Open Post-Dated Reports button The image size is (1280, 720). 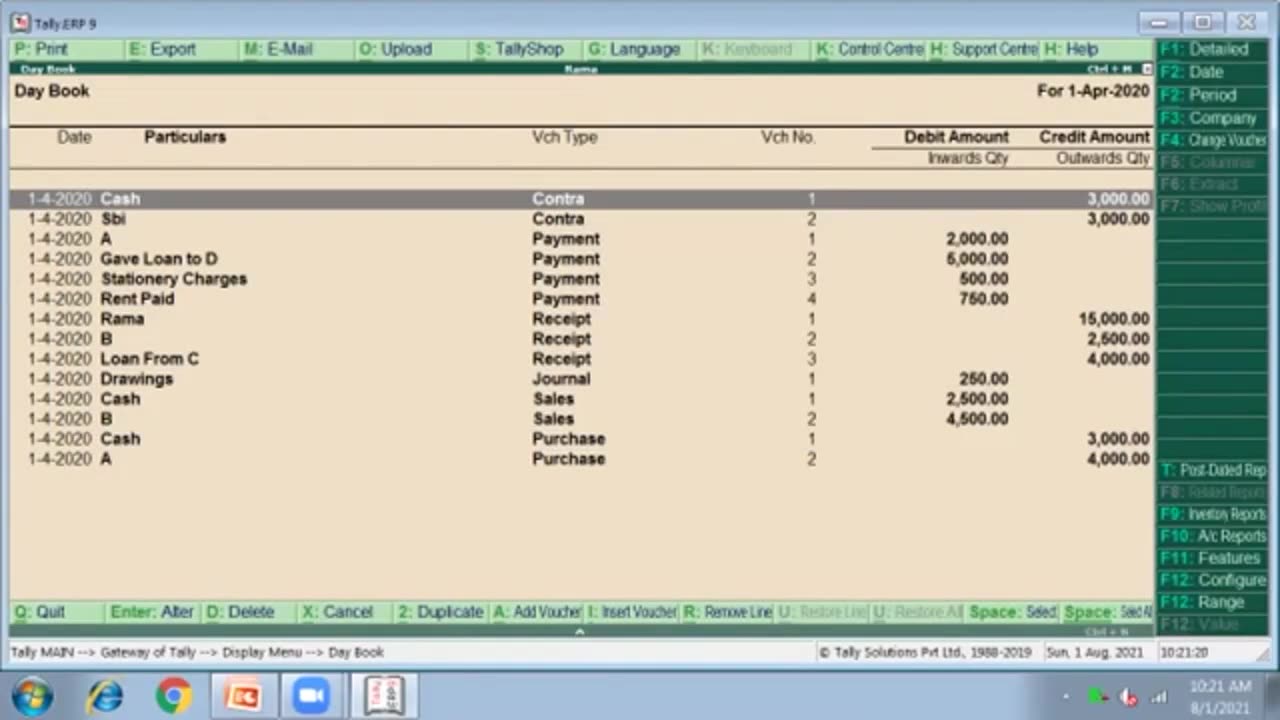click(1212, 470)
